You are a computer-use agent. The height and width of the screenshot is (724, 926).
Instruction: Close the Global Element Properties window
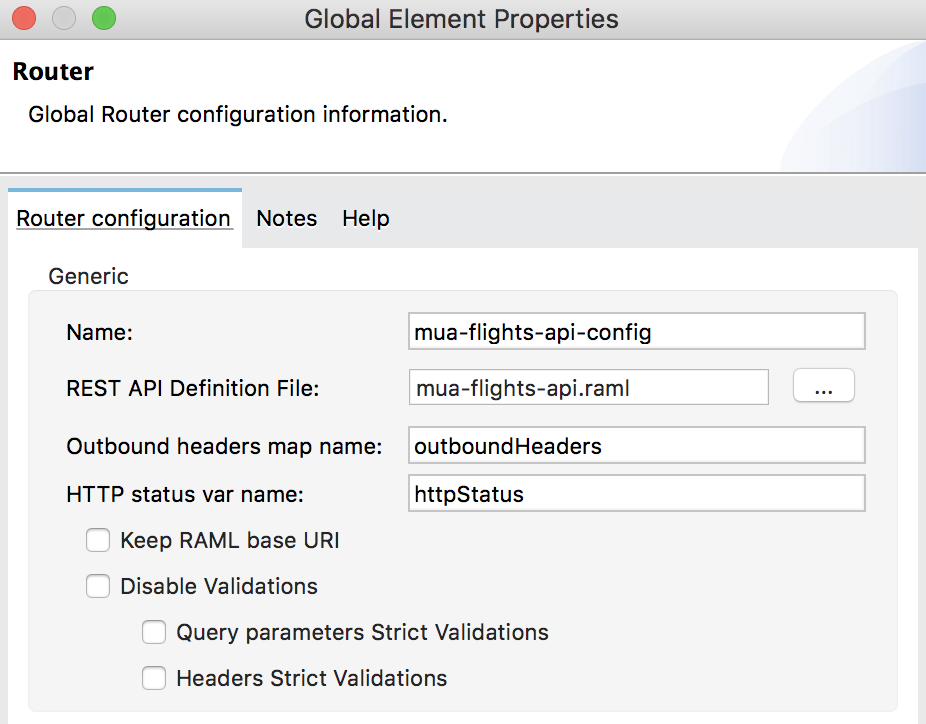pyautogui.click(x=24, y=18)
